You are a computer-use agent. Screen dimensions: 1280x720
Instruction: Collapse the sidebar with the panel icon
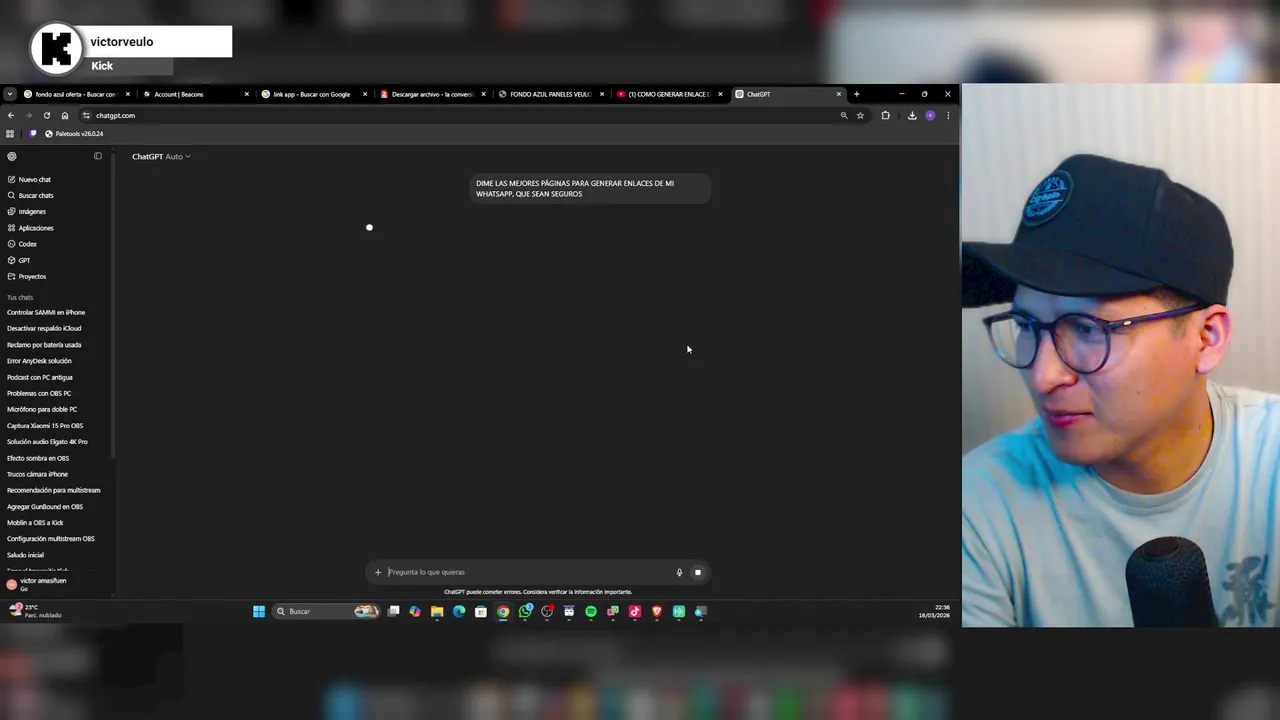98,156
